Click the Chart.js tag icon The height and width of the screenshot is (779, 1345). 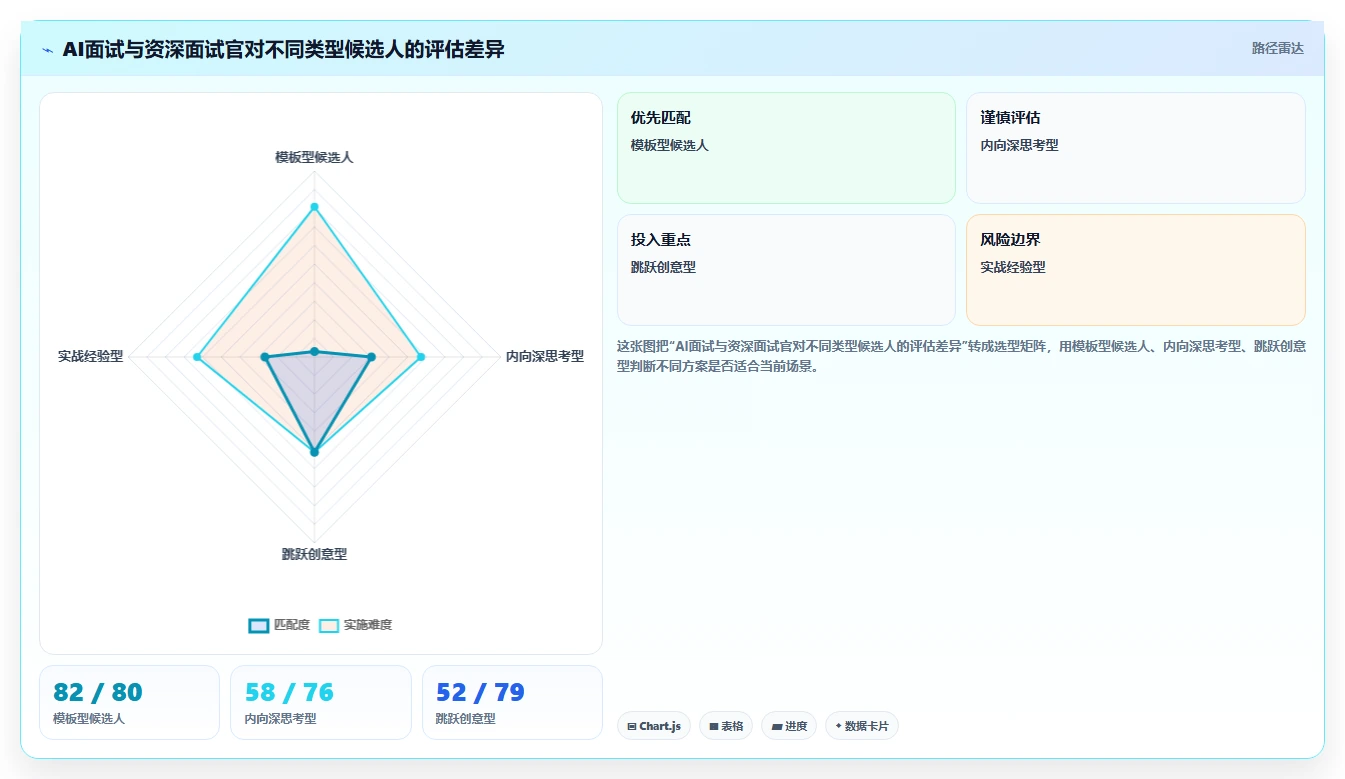tap(632, 727)
